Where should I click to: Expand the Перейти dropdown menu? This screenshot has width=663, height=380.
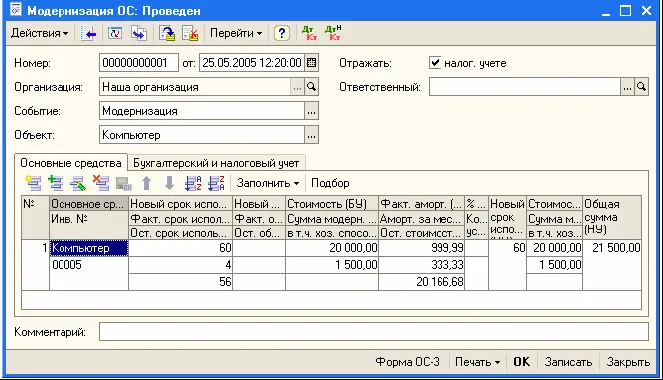click(x=236, y=33)
